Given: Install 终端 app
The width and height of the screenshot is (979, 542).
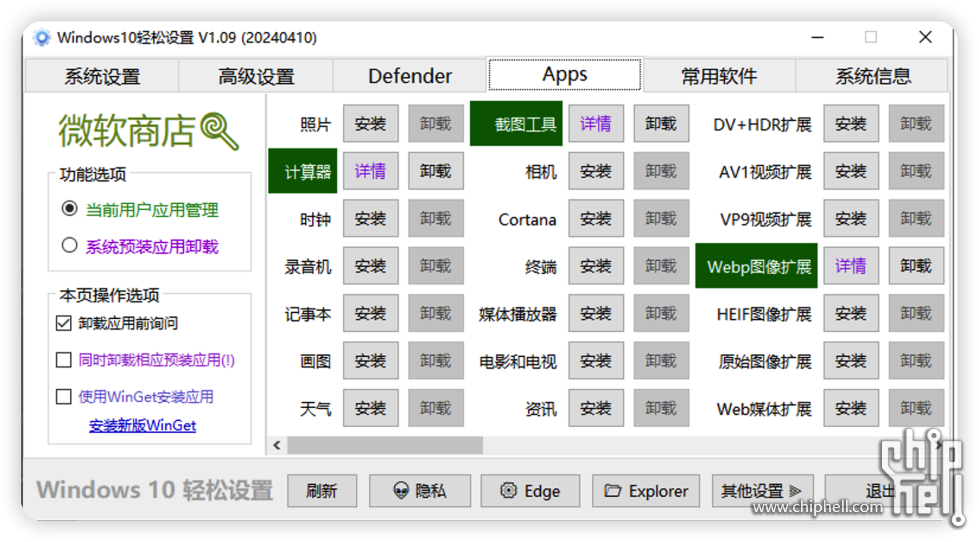Looking at the screenshot, I should tap(596, 266).
